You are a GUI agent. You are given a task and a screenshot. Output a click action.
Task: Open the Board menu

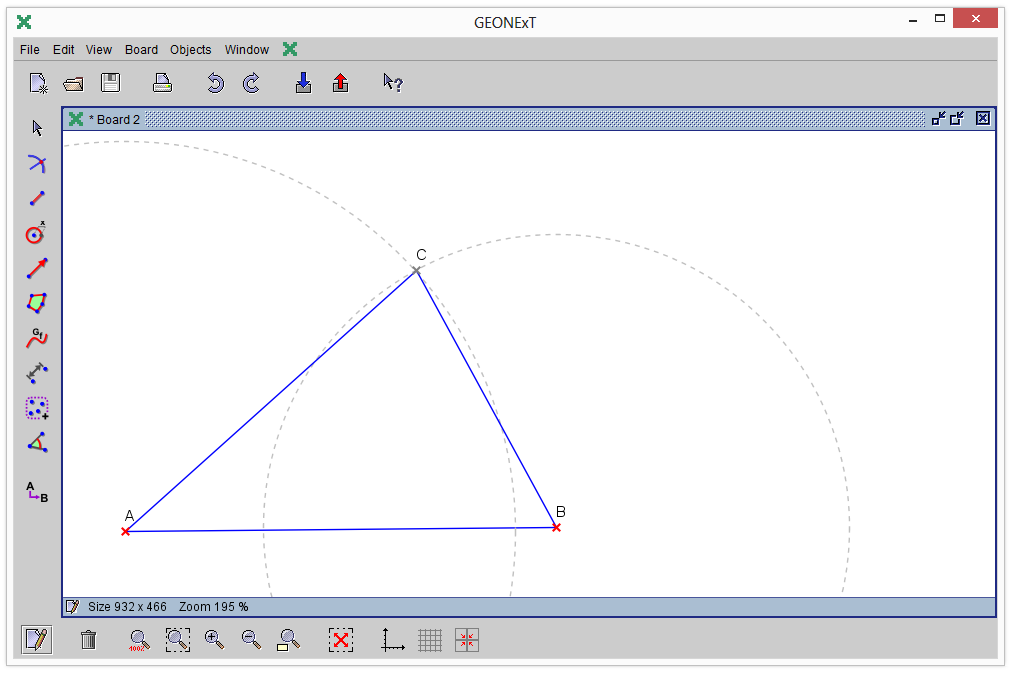[x=141, y=50]
